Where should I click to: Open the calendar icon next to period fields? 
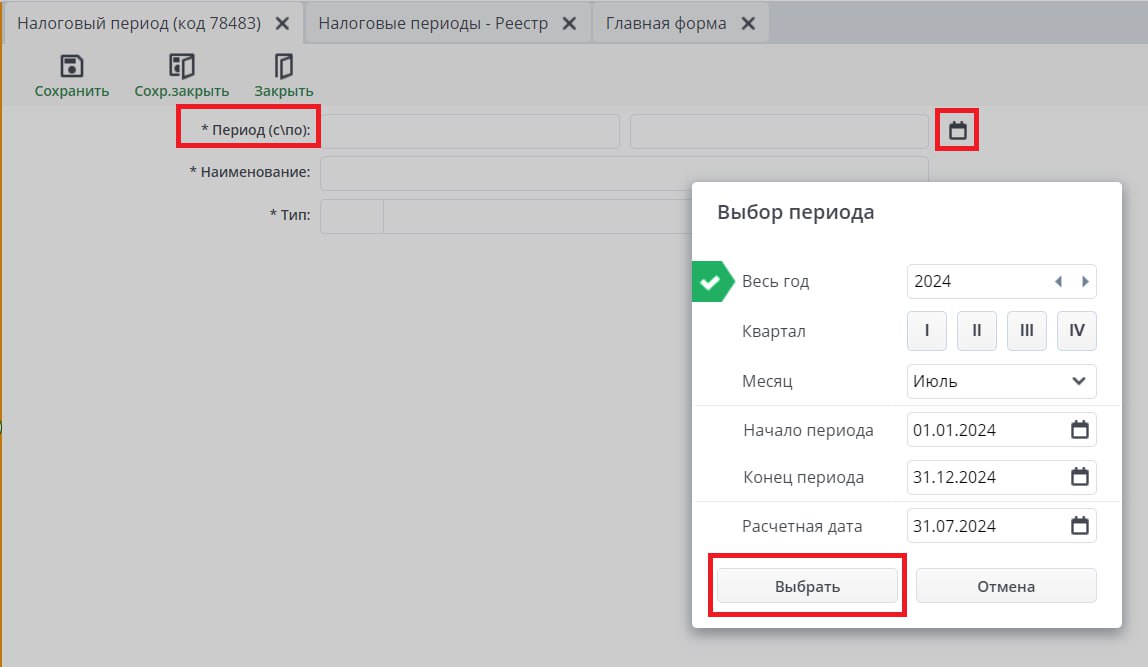tap(957, 131)
